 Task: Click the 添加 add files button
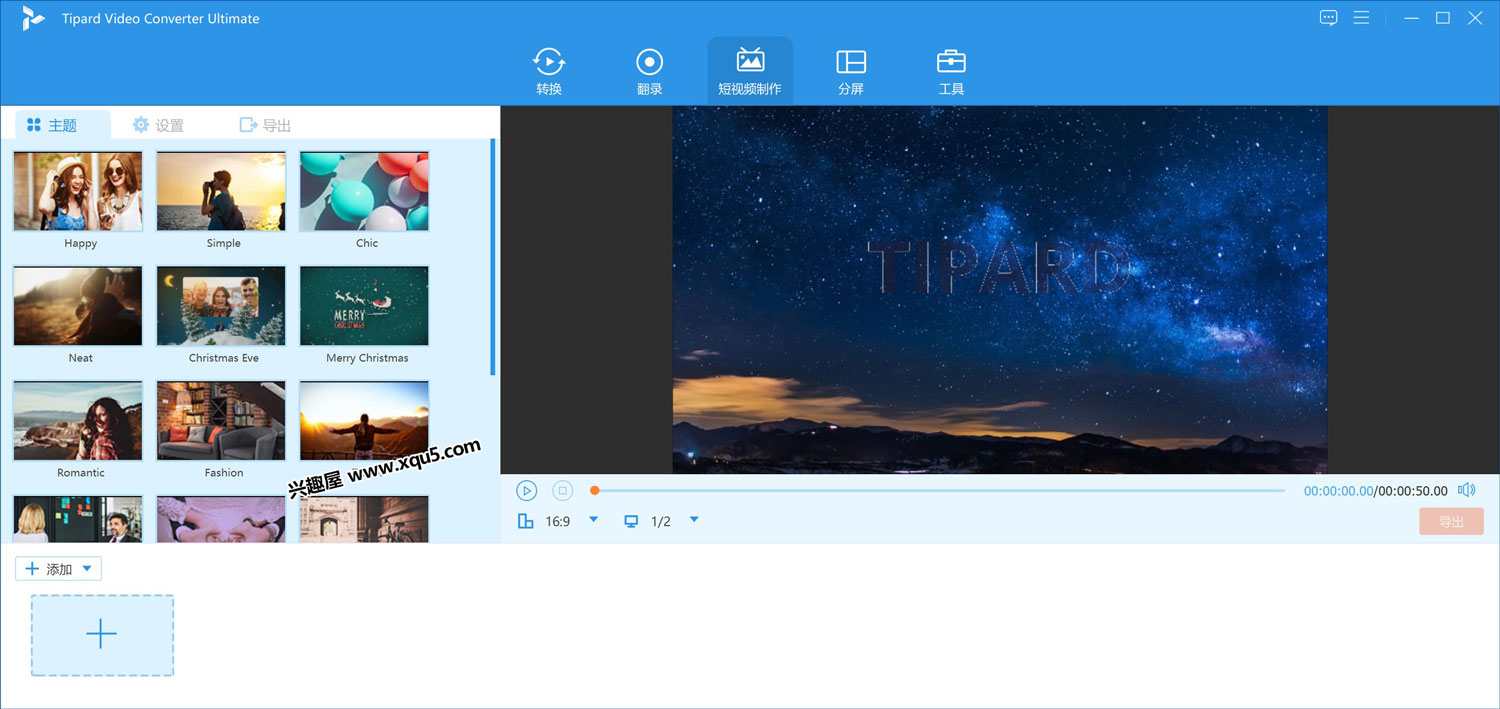point(49,569)
